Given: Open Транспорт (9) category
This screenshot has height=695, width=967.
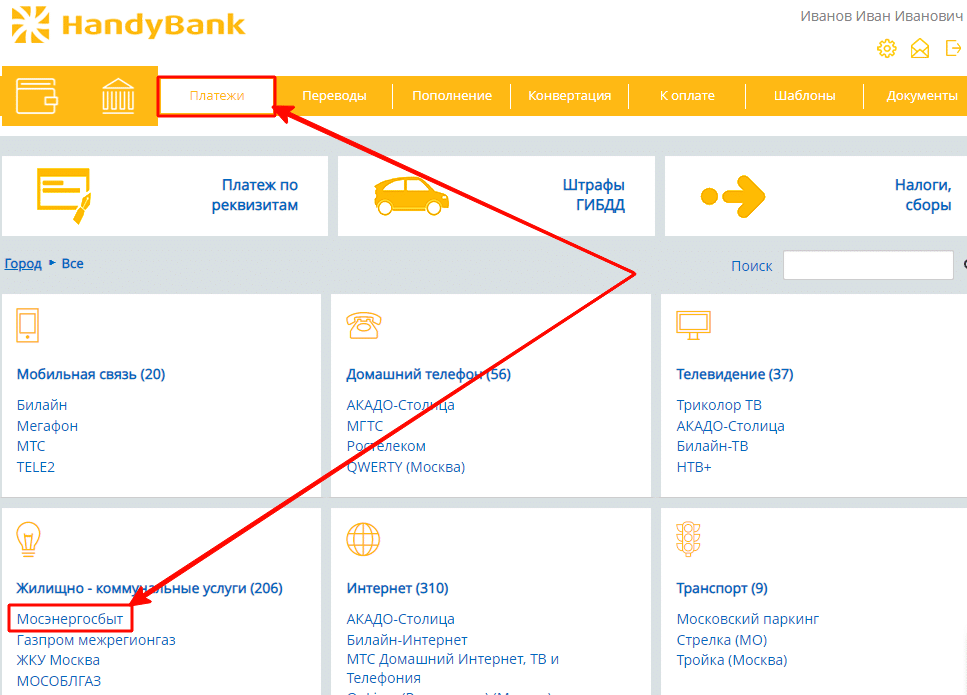Looking at the screenshot, I should (x=722, y=588).
